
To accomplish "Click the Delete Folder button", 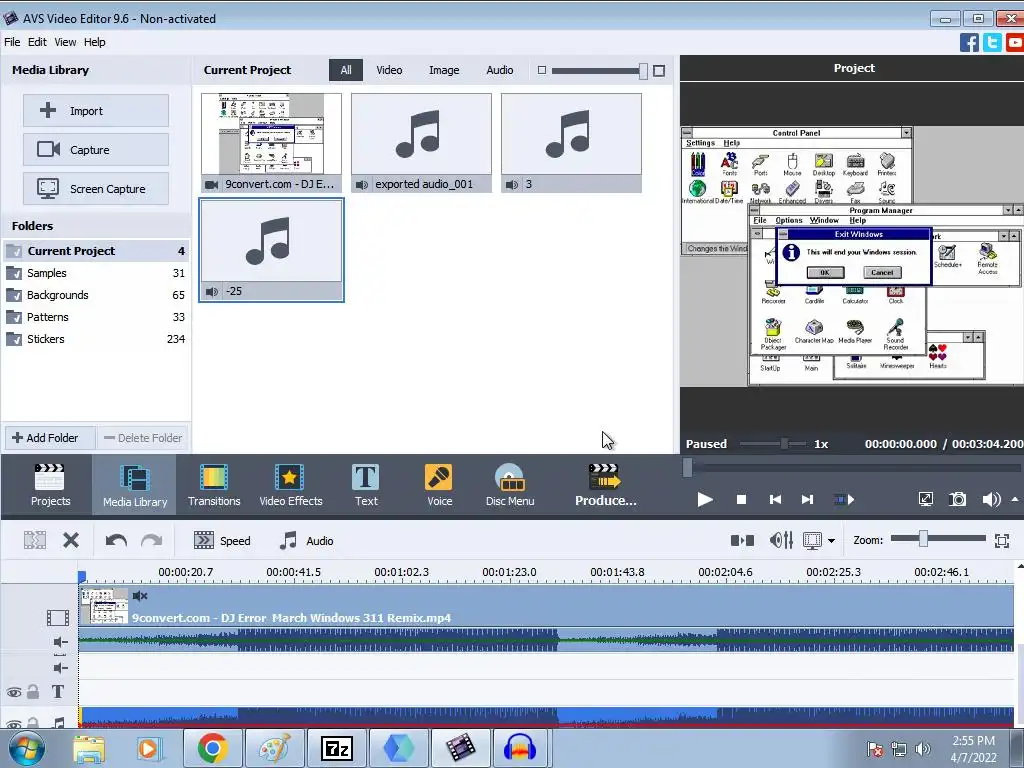I will (x=143, y=438).
